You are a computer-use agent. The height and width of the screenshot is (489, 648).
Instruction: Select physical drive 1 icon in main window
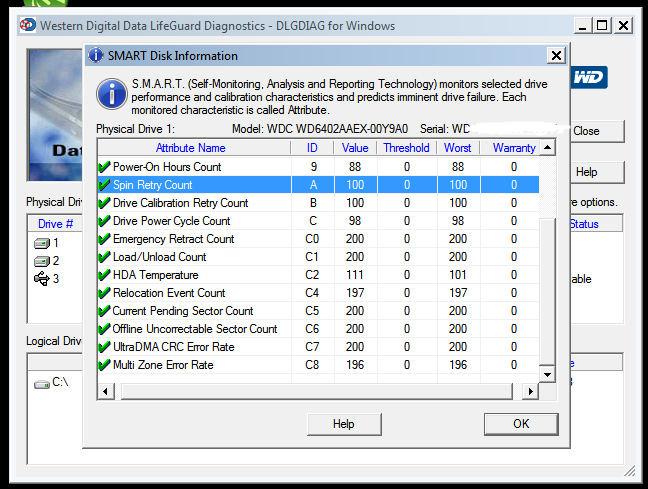tap(42, 243)
